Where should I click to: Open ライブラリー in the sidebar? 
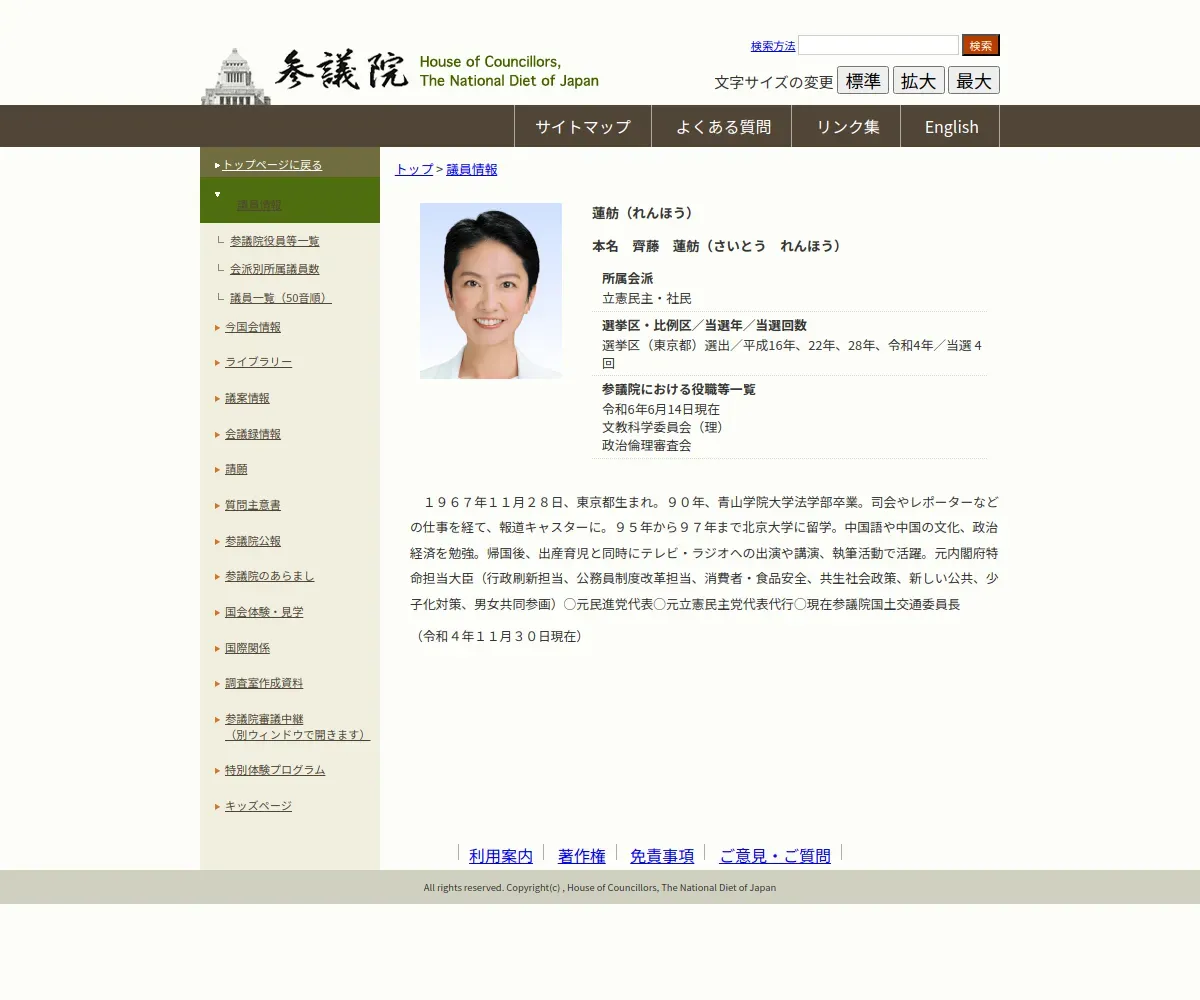point(258,362)
